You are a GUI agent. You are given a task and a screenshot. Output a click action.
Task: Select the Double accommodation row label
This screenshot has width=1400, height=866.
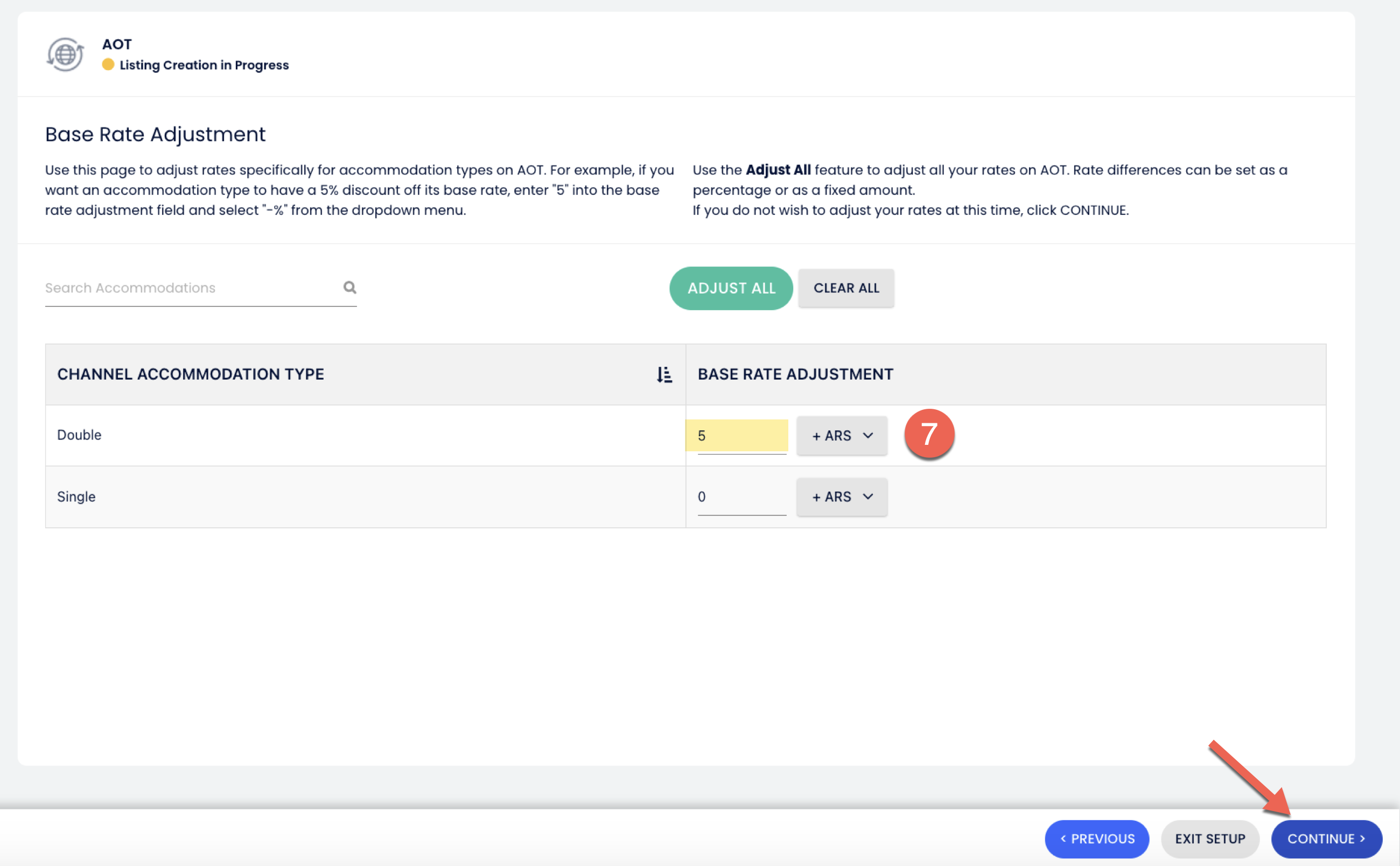79,435
